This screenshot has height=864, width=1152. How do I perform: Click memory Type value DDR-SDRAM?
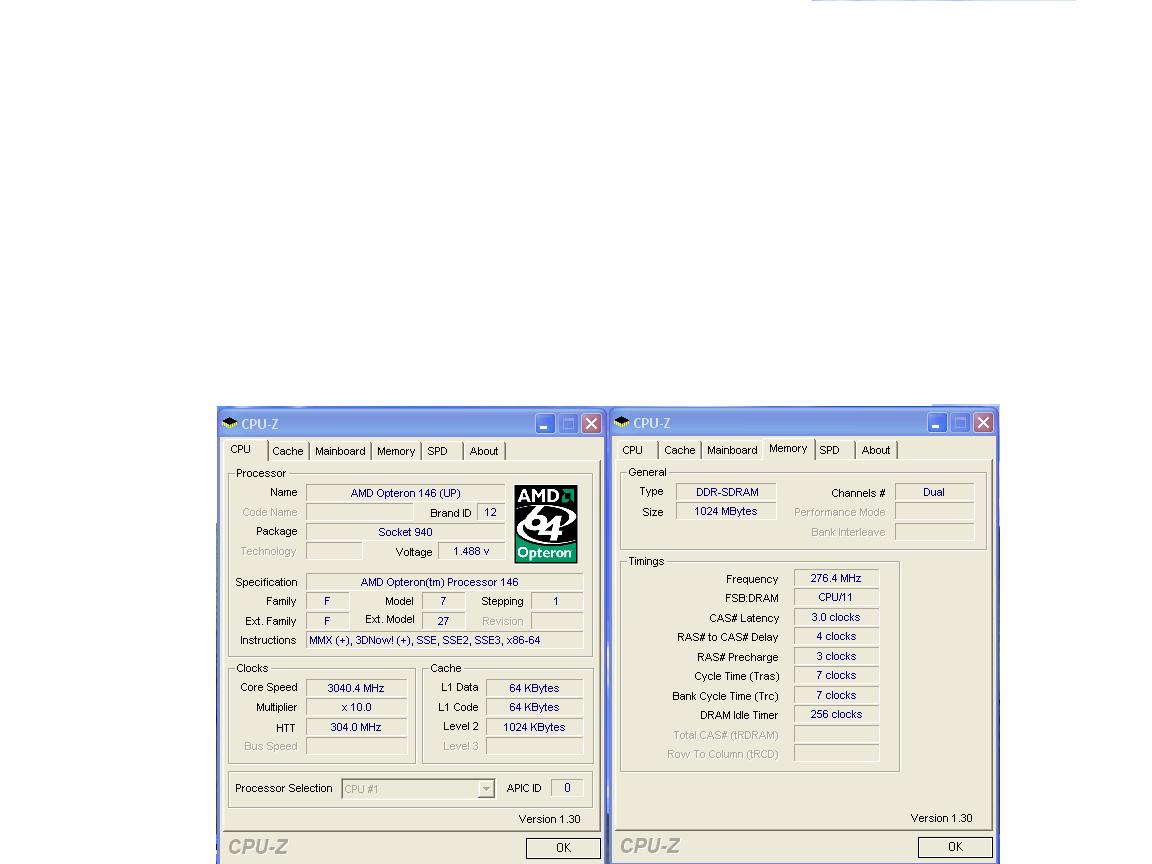[727, 492]
